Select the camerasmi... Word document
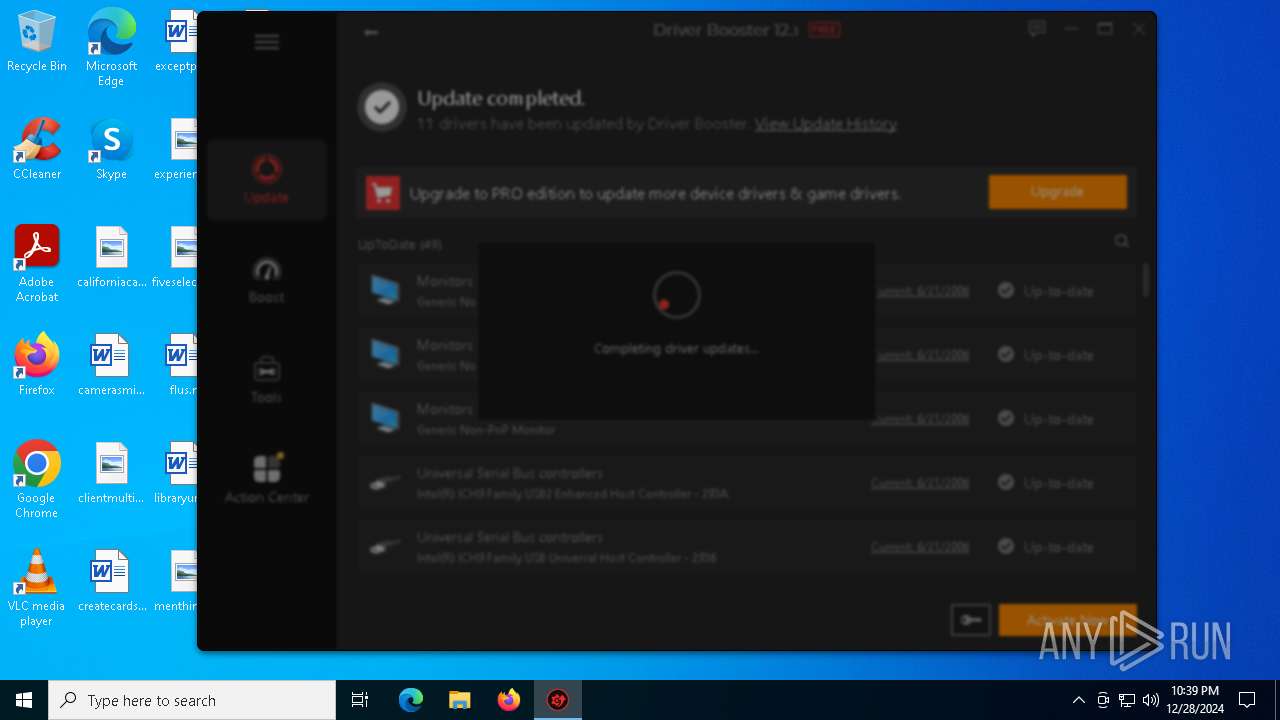The image size is (1280, 720). pyautogui.click(x=111, y=365)
